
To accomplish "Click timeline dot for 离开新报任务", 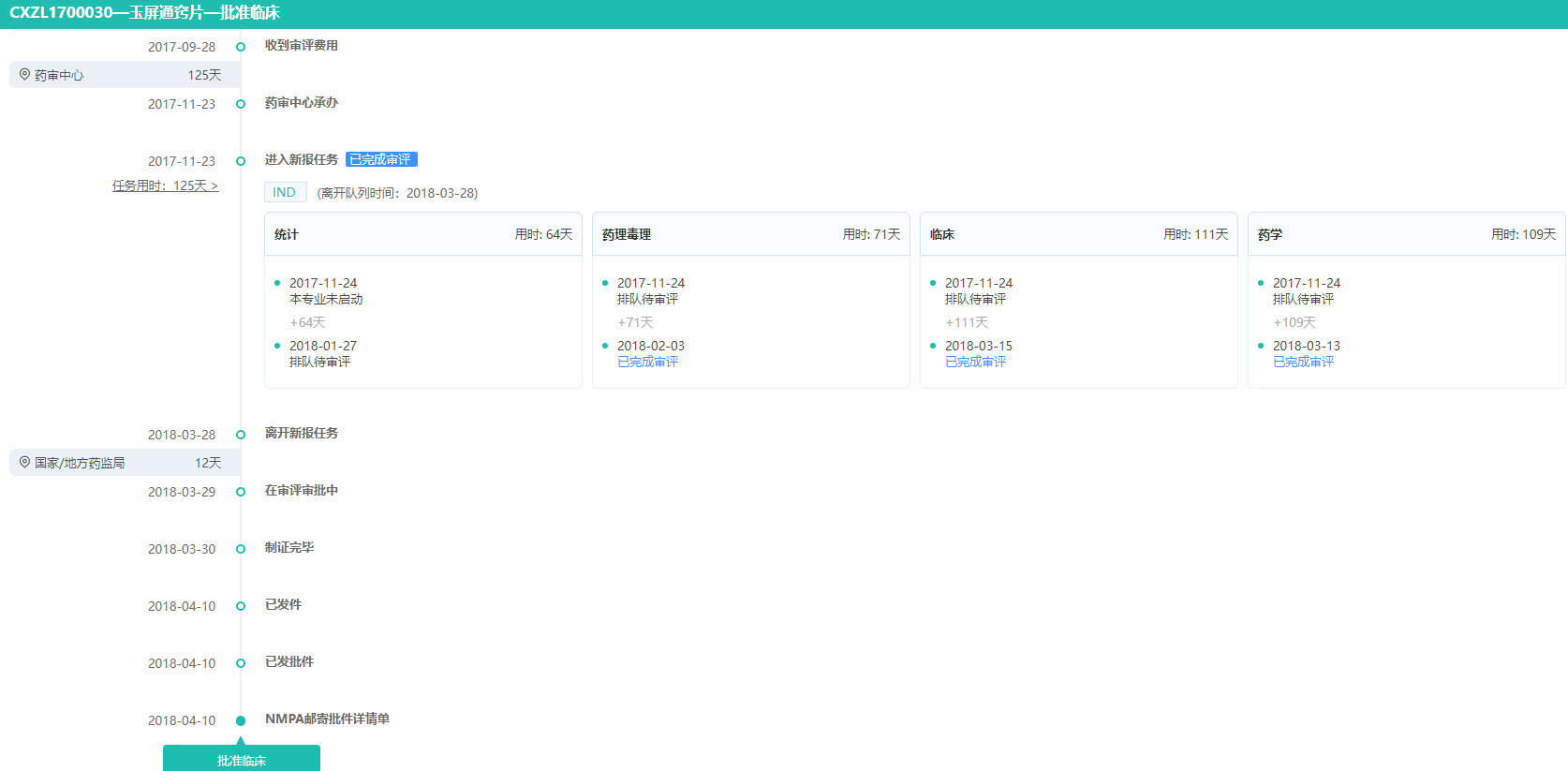I will [241, 435].
